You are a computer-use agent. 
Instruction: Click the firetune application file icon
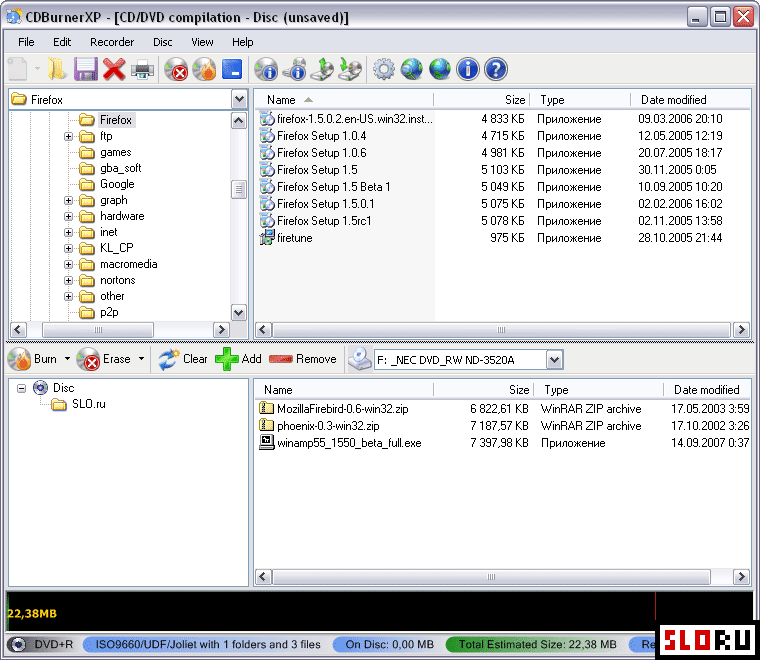click(x=267, y=238)
